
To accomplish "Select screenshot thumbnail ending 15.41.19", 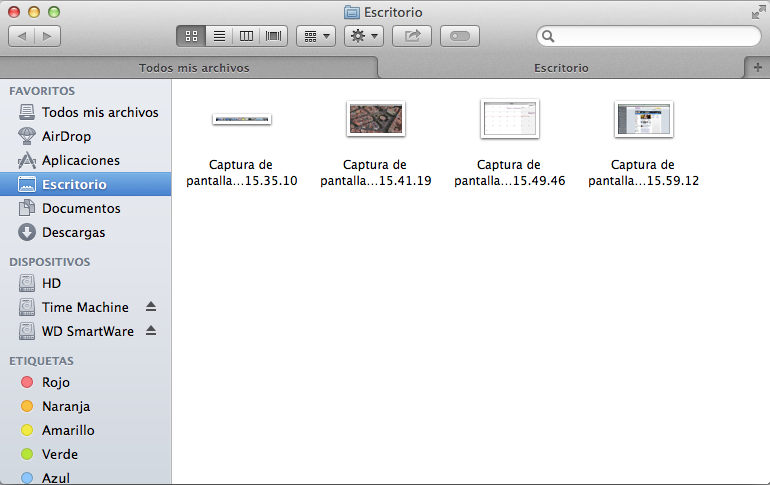I will click(x=376, y=119).
